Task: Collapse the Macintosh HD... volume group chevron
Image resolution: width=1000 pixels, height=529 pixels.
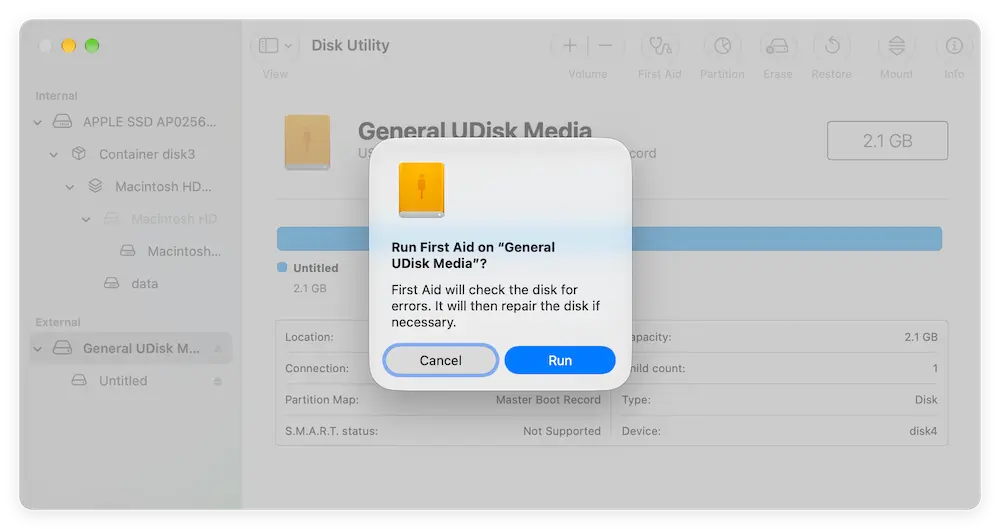Action: 70,187
